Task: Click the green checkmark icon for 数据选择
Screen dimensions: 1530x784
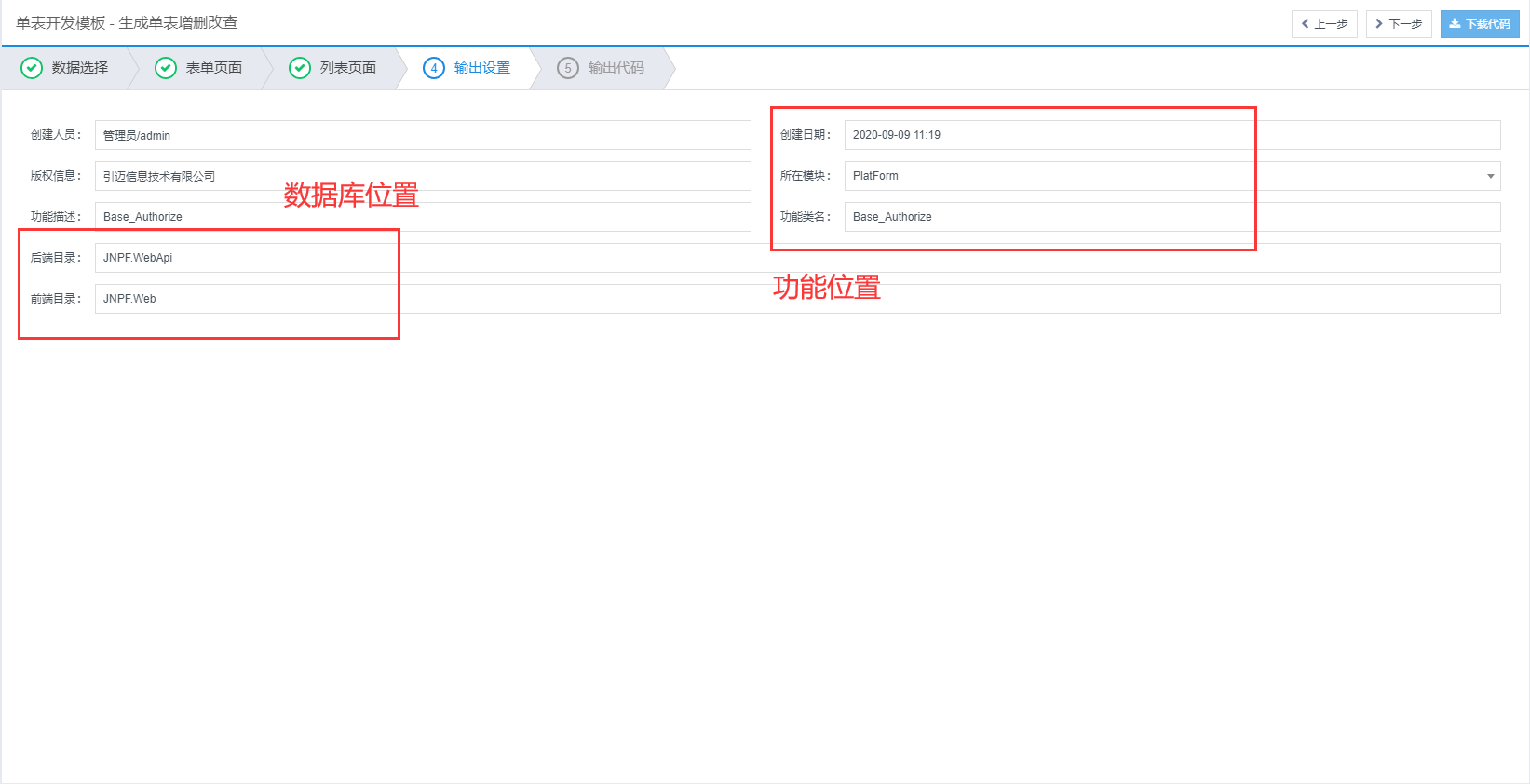Action: [32, 68]
